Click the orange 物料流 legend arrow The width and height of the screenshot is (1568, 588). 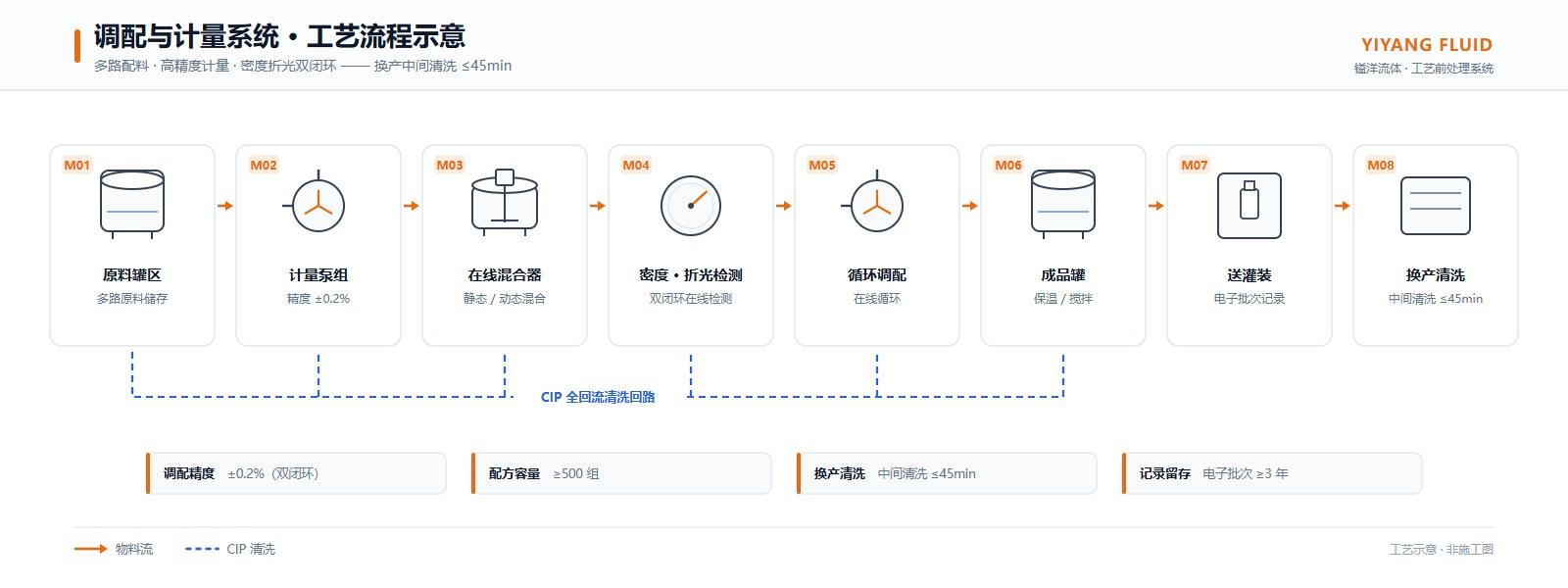pyautogui.click(x=91, y=549)
